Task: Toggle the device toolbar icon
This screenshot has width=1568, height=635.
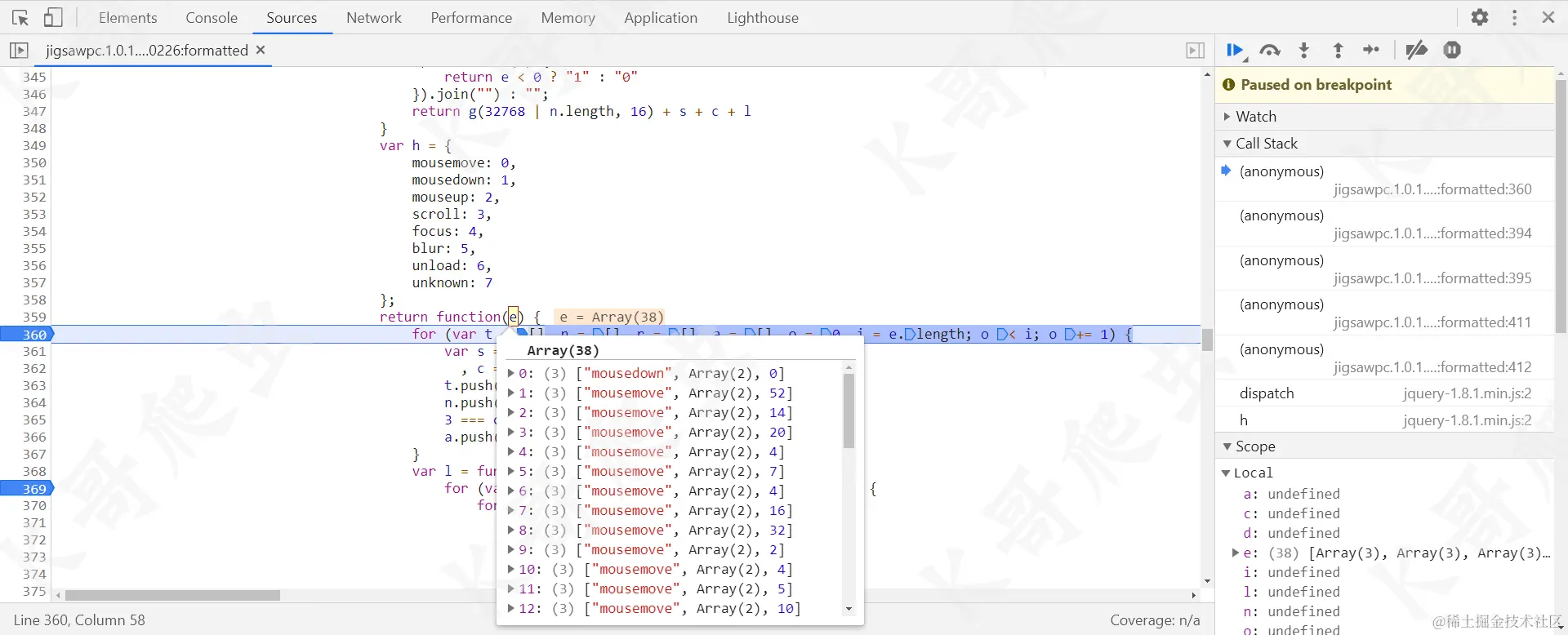Action: 53,17
